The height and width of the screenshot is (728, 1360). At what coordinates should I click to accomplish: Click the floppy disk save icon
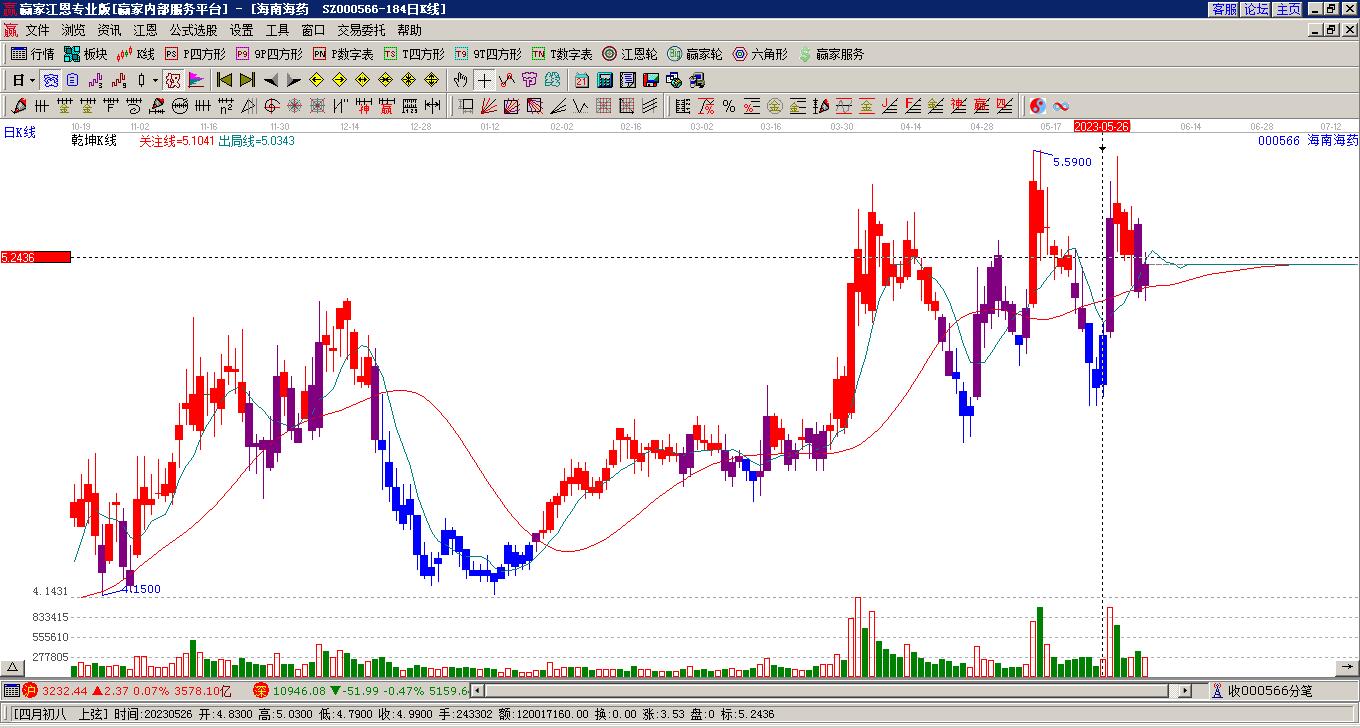[651, 80]
